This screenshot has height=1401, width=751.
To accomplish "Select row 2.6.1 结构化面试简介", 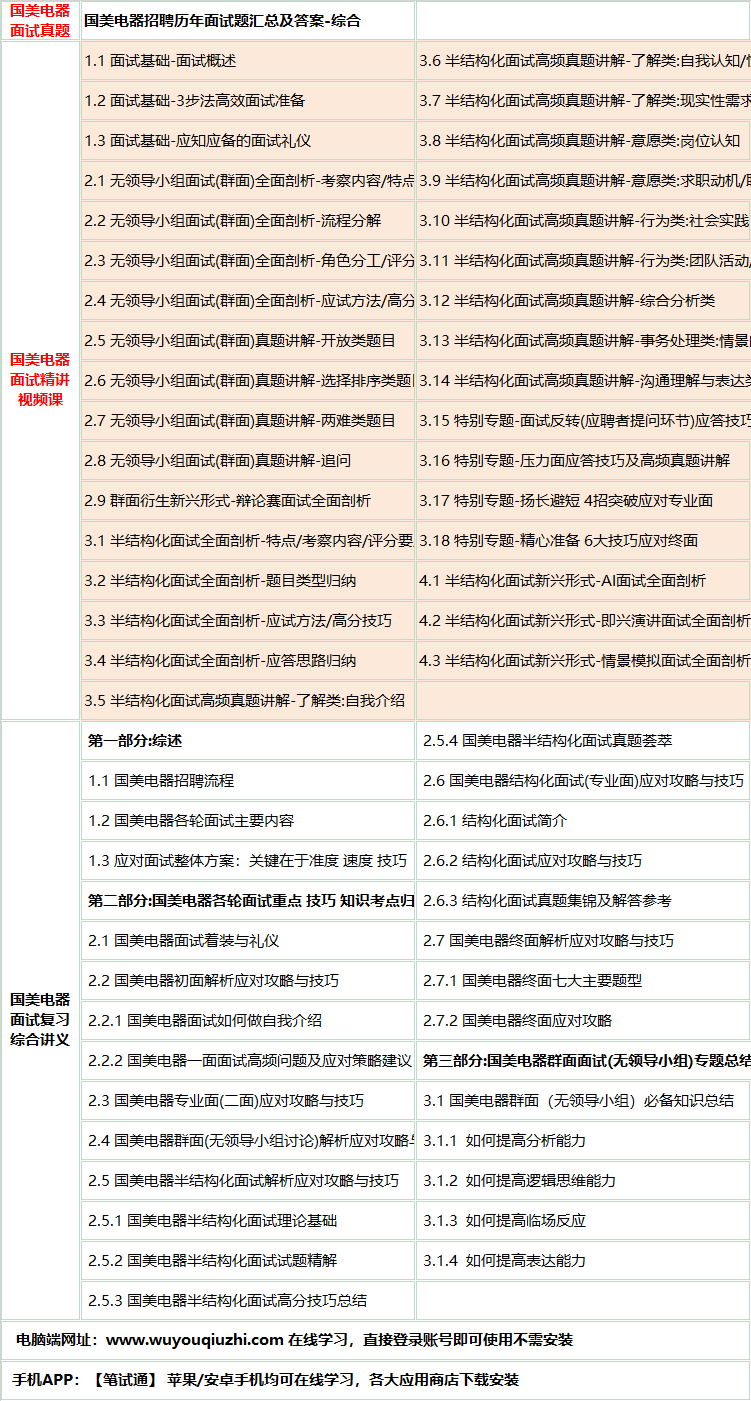I will click(583, 820).
